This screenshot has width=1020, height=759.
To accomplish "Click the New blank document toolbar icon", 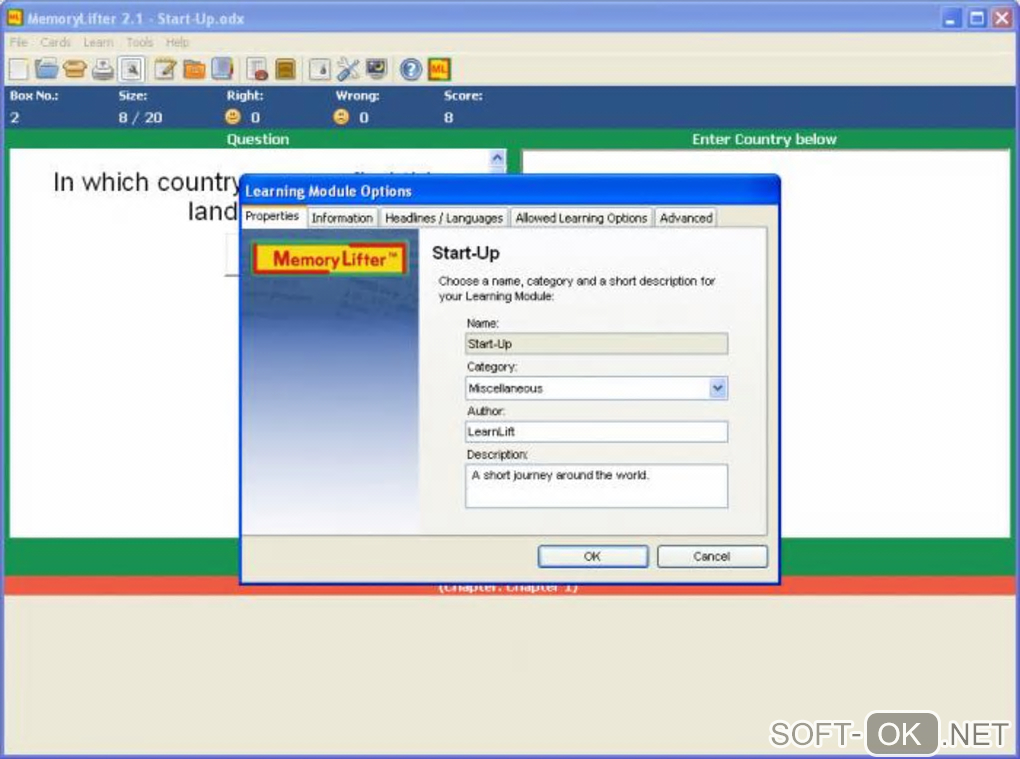I will coord(18,69).
